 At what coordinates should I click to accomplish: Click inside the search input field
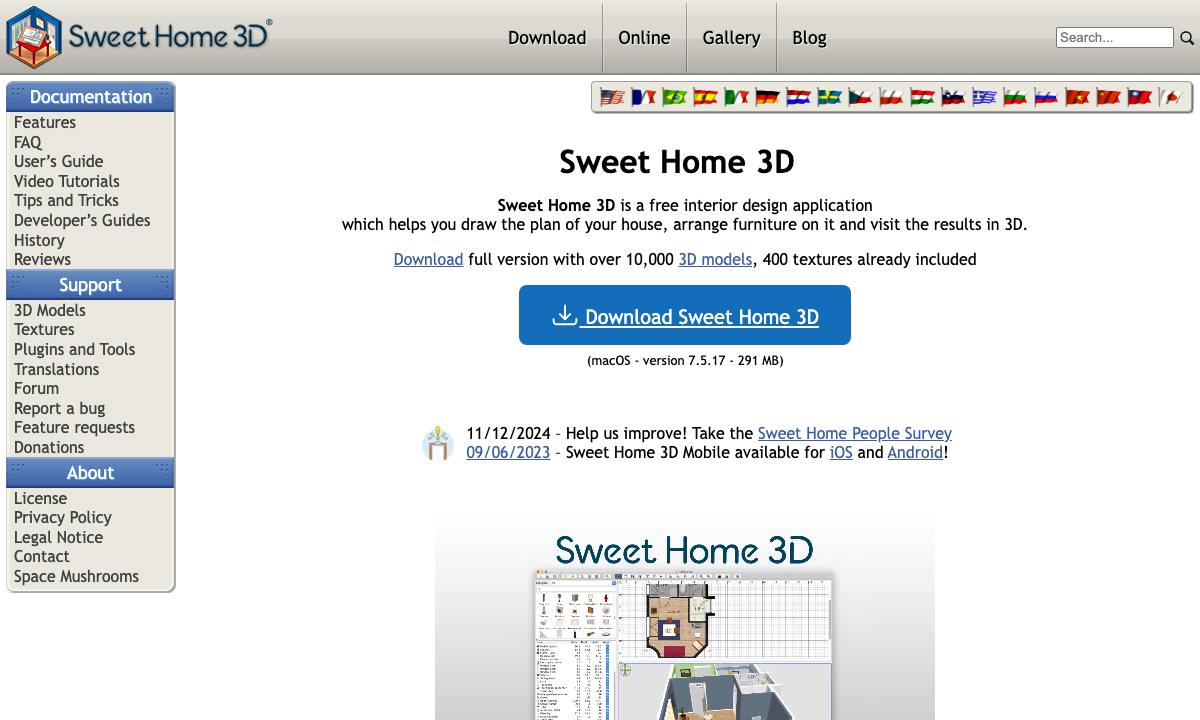[x=1114, y=37]
